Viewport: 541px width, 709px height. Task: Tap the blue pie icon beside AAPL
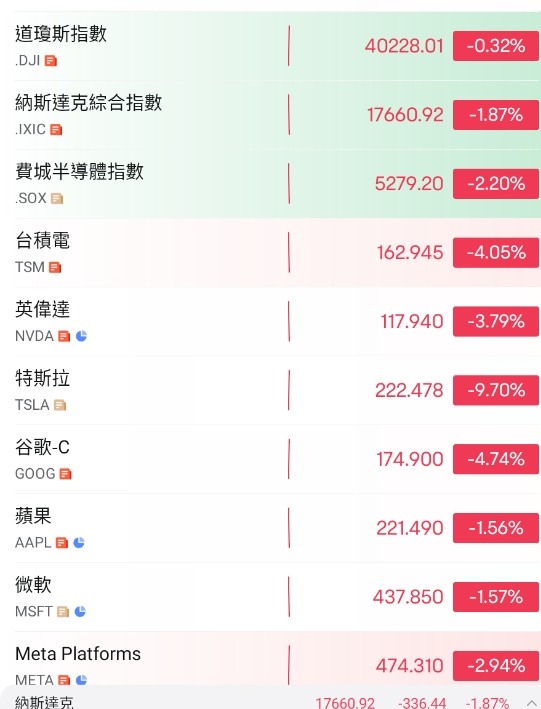(x=79, y=543)
